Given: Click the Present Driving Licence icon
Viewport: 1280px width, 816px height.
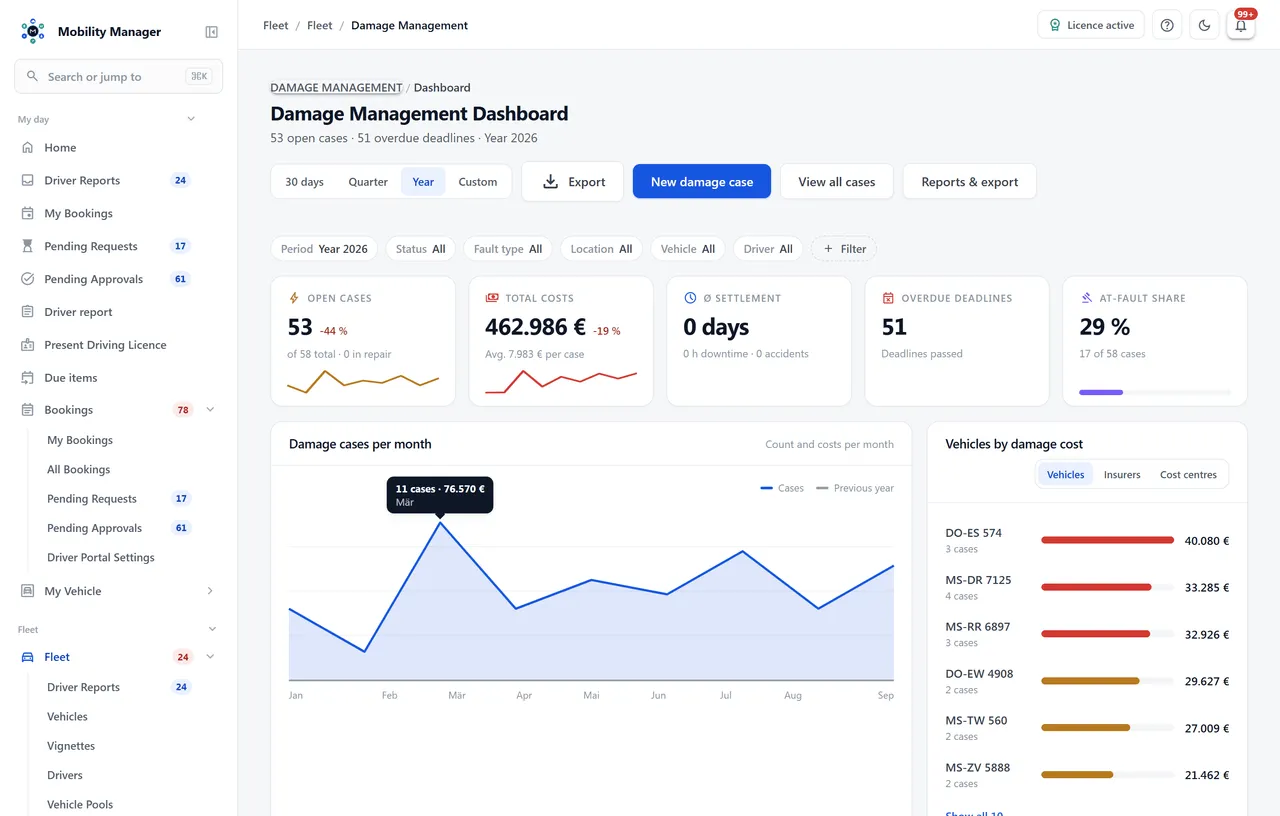Looking at the screenshot, I should (27, 345).
